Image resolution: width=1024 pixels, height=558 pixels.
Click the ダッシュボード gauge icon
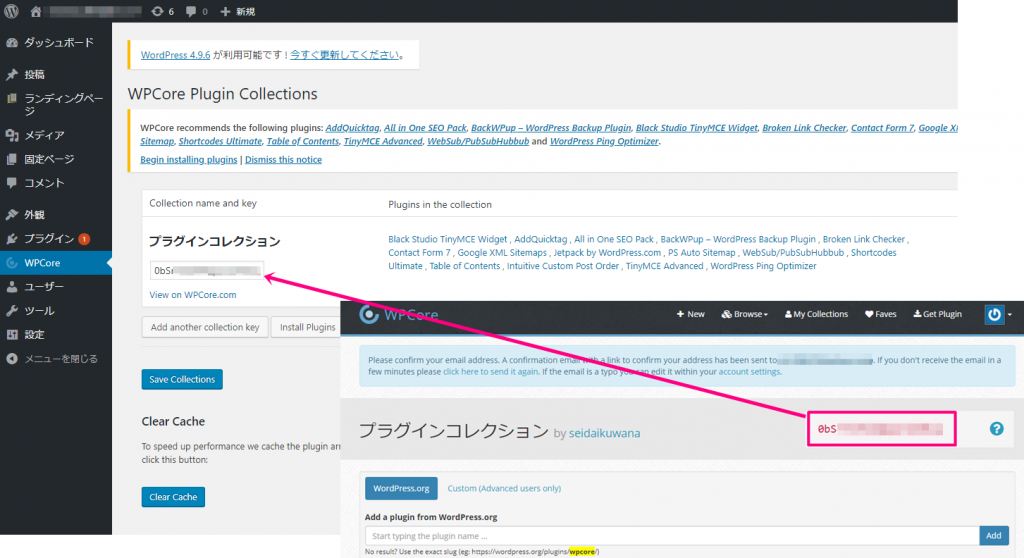click(12, 42)
